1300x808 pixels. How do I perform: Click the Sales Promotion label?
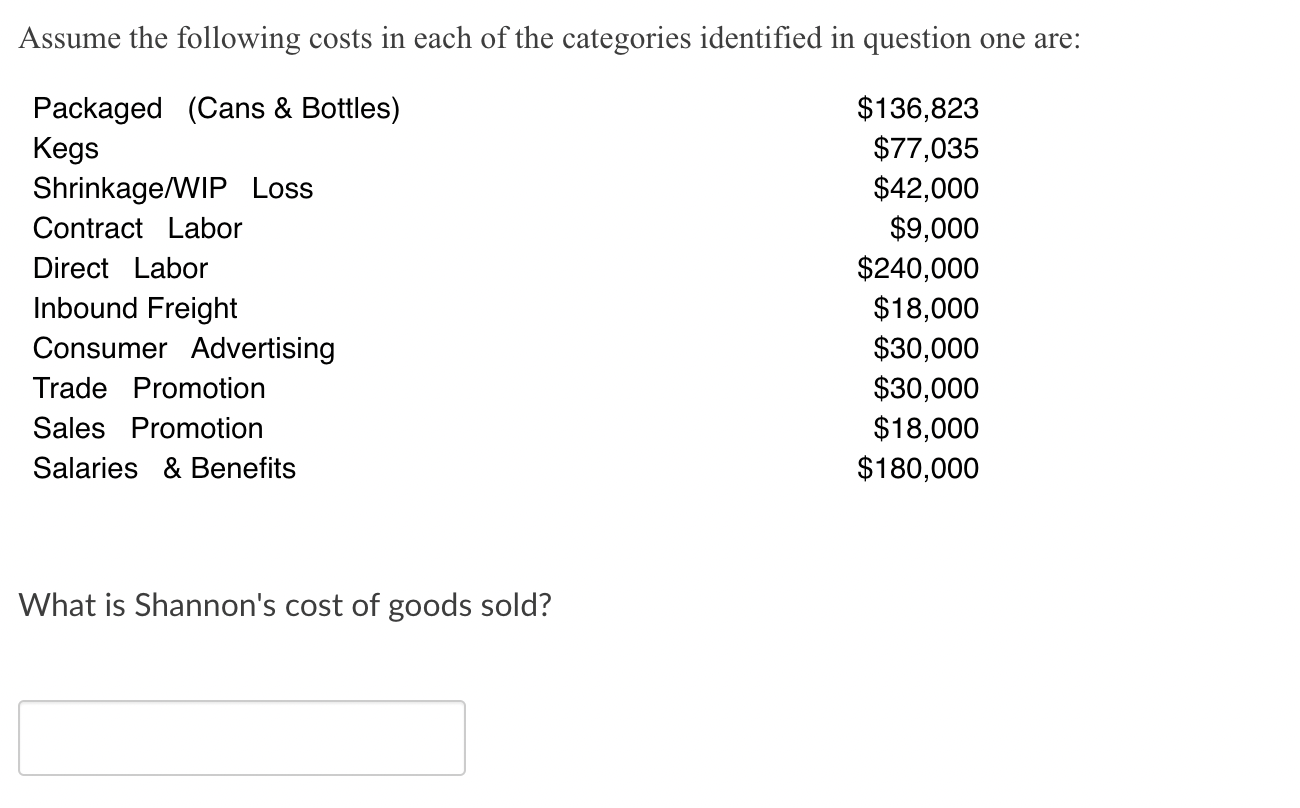coord(148,428)
